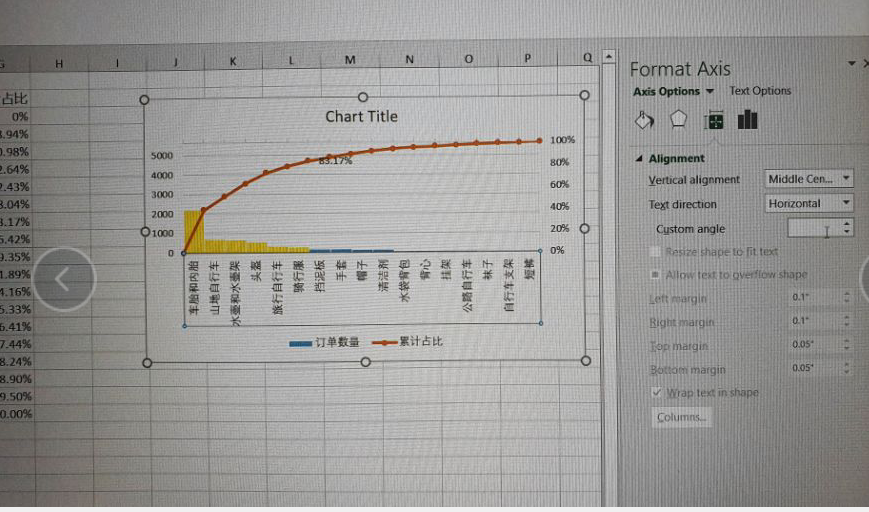Click the Columns... button
The width and height of the screenshot is (869, 512).
(x=681, y=417)
